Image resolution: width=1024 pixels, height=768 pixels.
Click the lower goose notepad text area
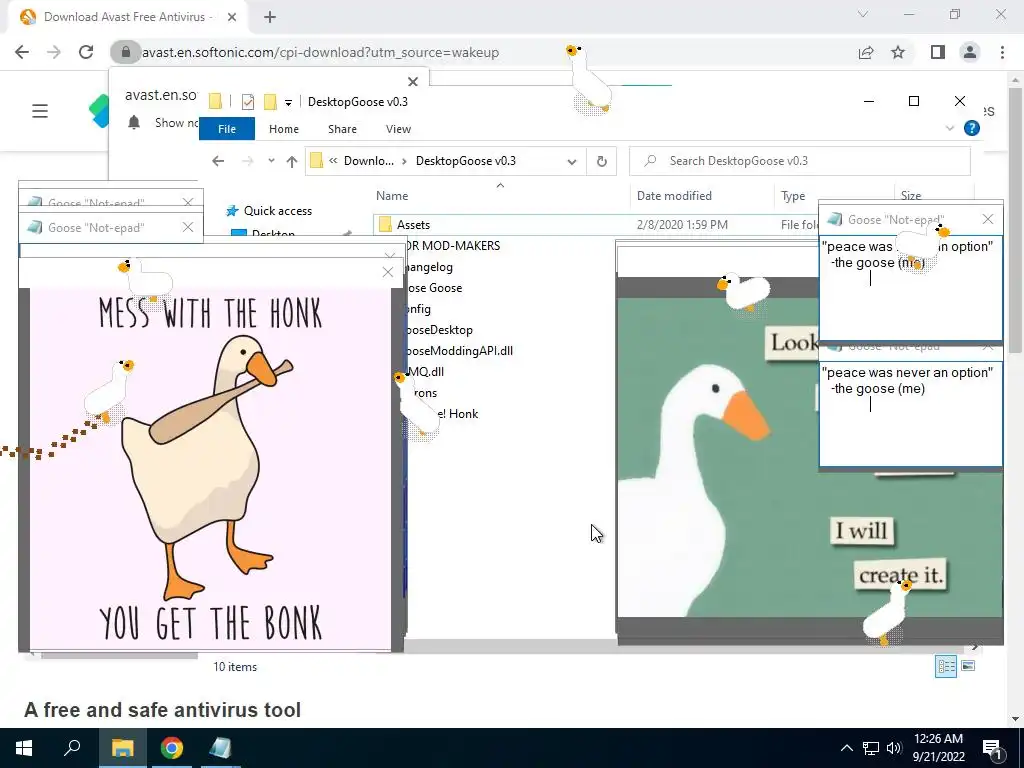(x=910, y=414)
